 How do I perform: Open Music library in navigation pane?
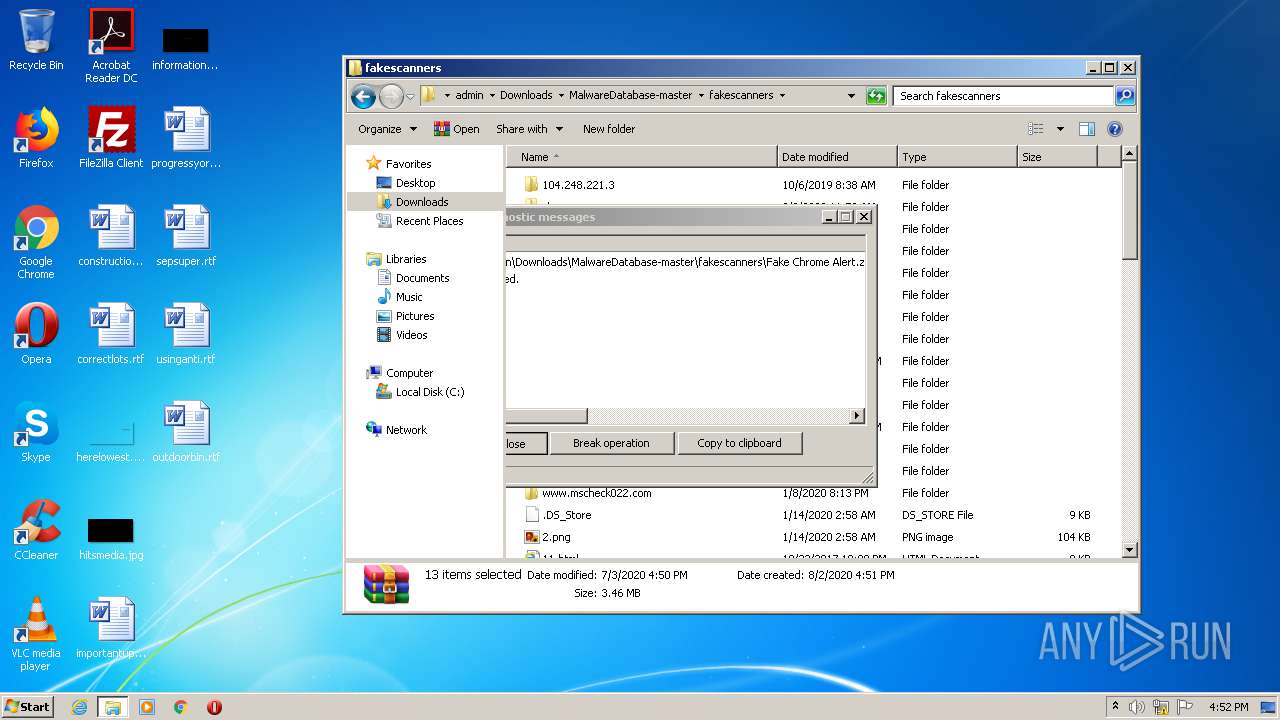[409, 297]
